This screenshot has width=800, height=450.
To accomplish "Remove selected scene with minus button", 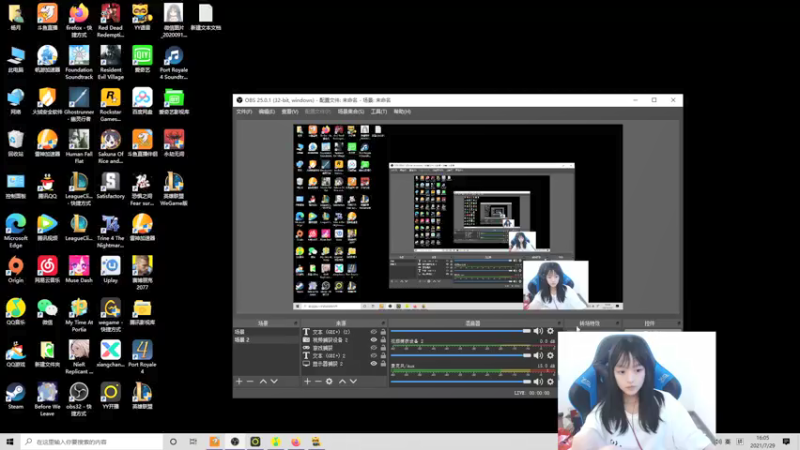I will pyautogui.click(x=250, y=381).
